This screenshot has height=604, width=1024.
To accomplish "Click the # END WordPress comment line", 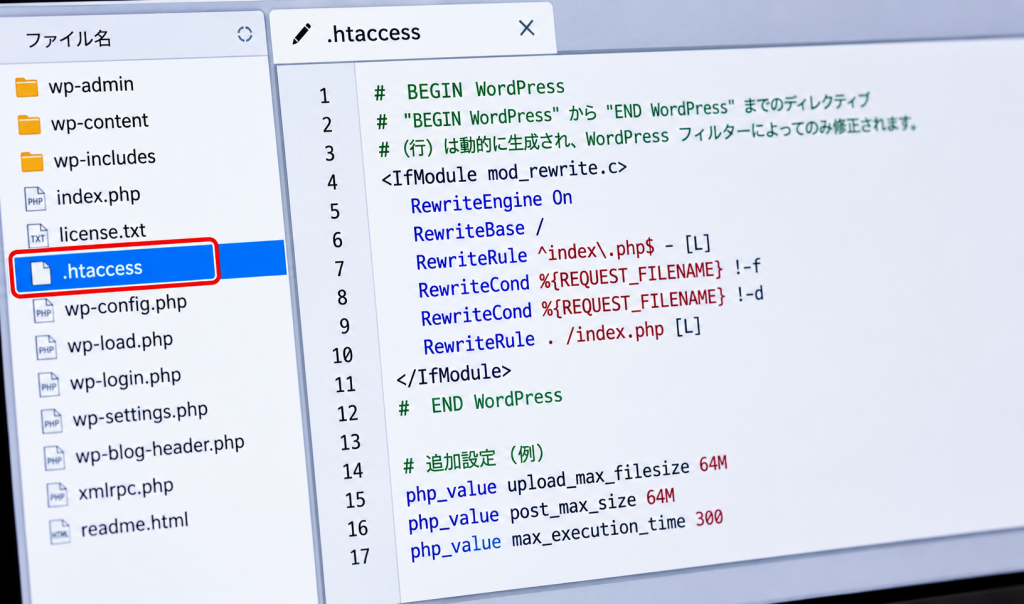I will pos(481,402).
